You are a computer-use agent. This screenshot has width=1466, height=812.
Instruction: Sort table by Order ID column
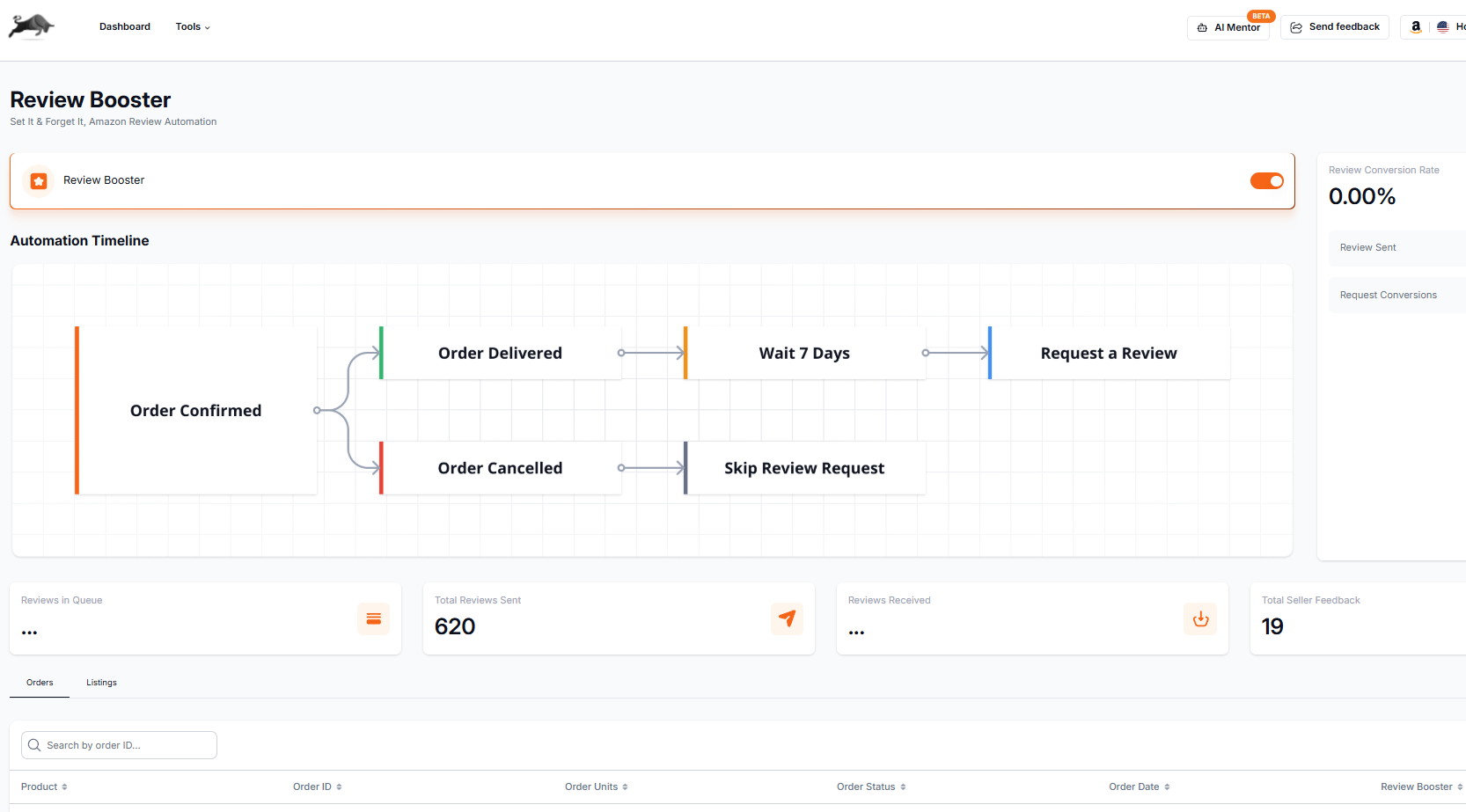(318, 786)
